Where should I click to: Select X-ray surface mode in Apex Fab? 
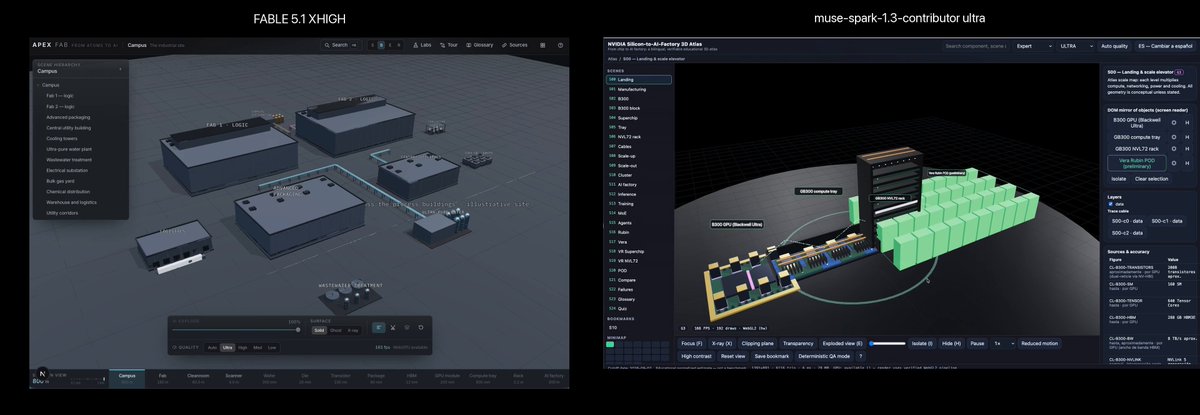(x=353, y=330)
